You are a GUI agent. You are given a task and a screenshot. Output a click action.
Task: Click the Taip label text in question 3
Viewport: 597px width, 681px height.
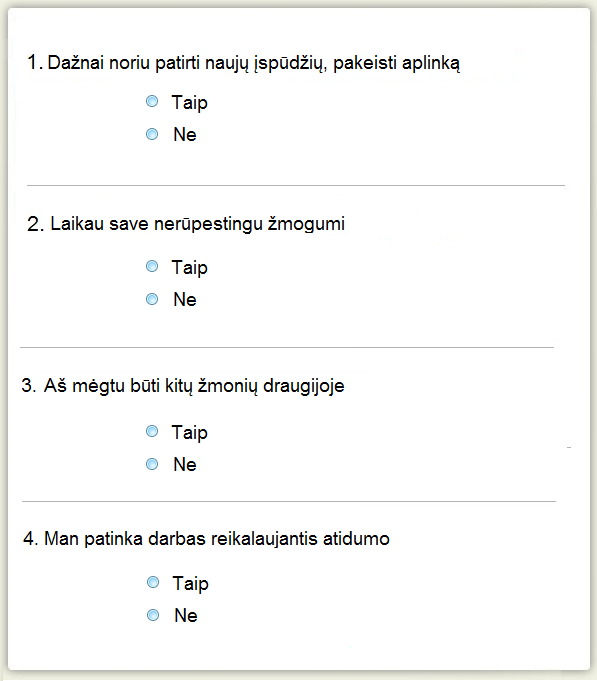[x=190, y=433]
